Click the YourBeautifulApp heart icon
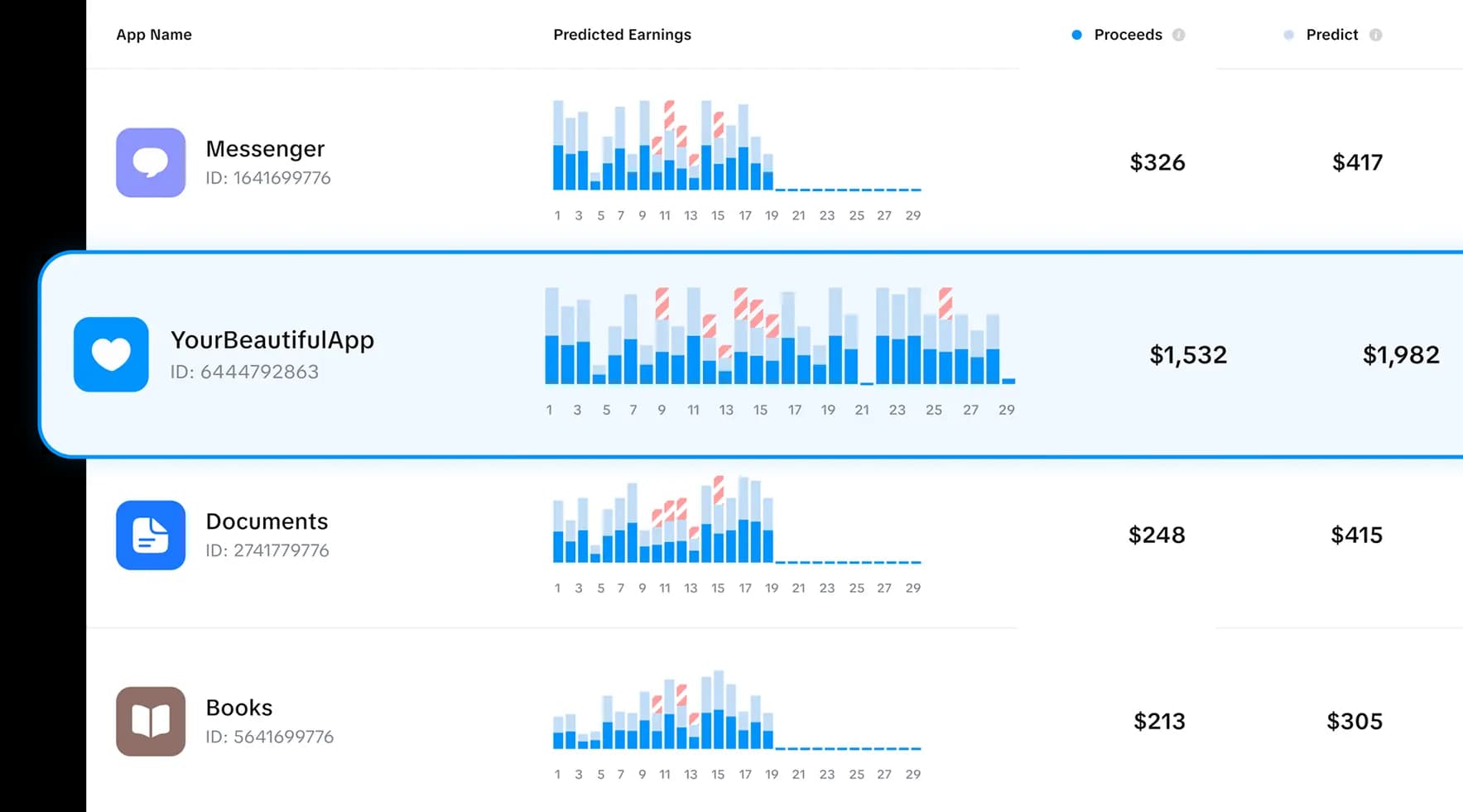 point(110,354)
